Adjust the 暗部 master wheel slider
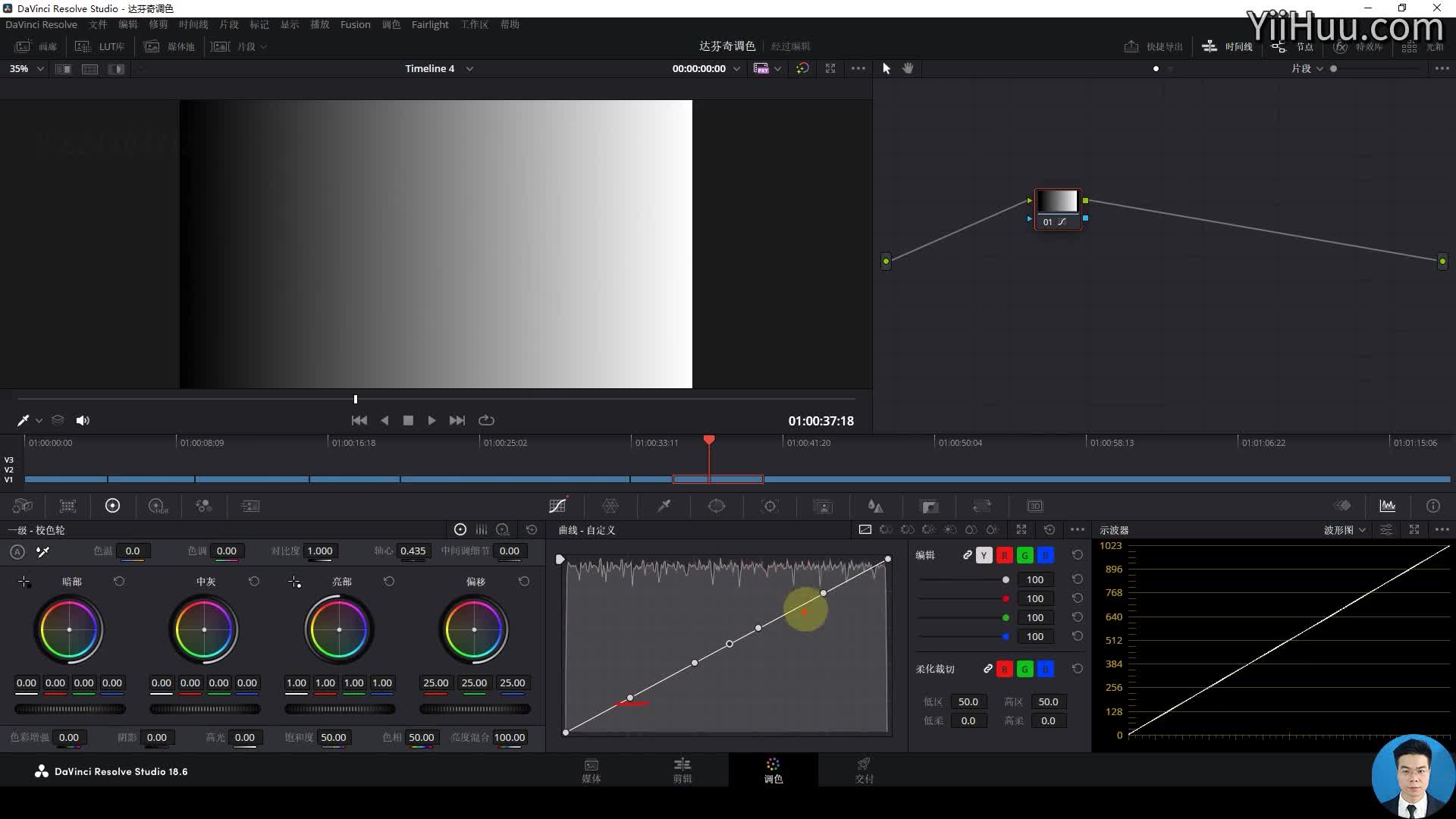Screen dimensions: 1456x819 70,709
